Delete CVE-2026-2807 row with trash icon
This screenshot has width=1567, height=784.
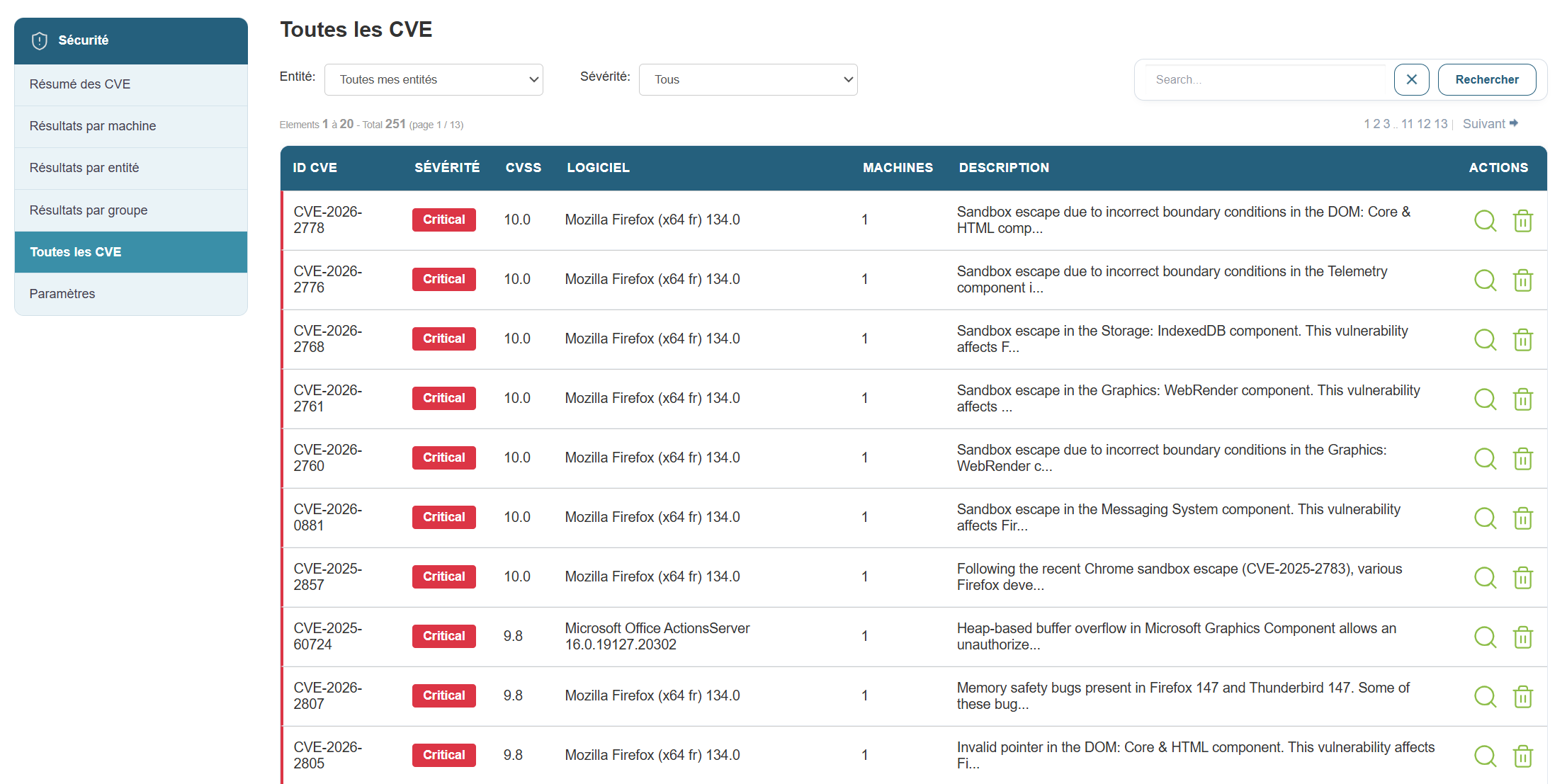pyautogui.click(x=1522, y=697)
